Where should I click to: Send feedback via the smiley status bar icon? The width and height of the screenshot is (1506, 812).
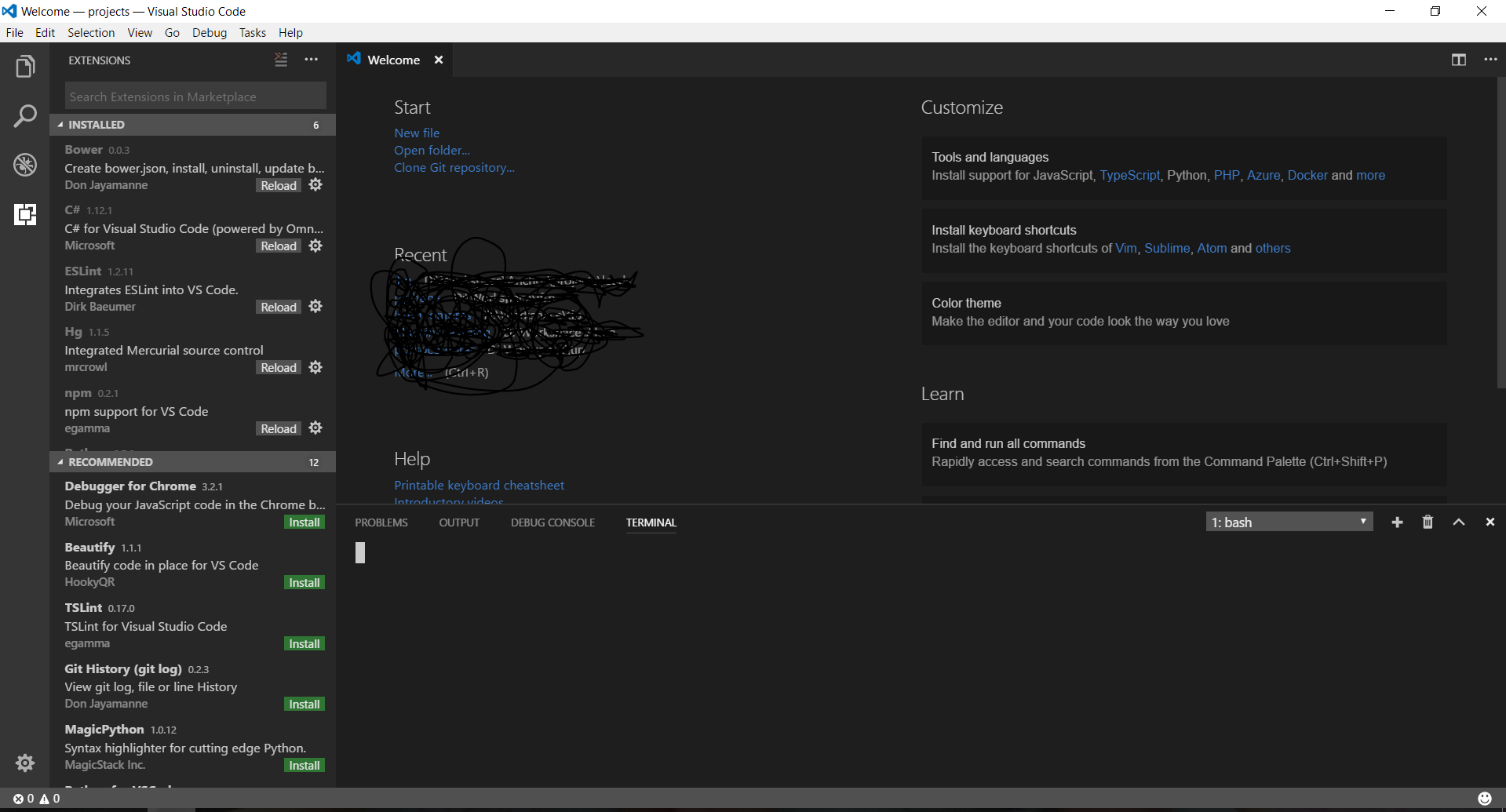point(1486,798)
